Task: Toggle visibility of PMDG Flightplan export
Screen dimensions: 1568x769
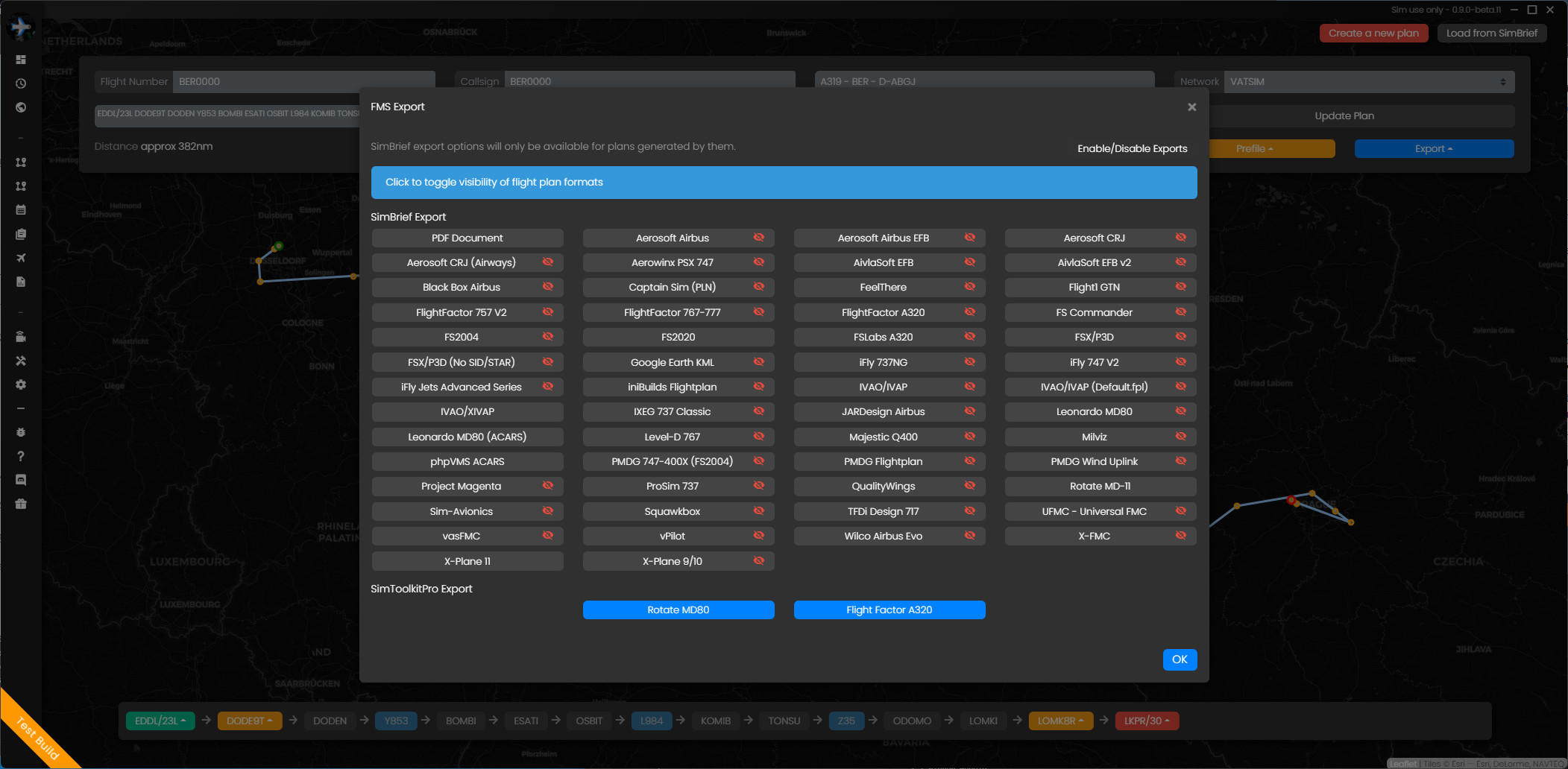Action: [x=970, y=461]
